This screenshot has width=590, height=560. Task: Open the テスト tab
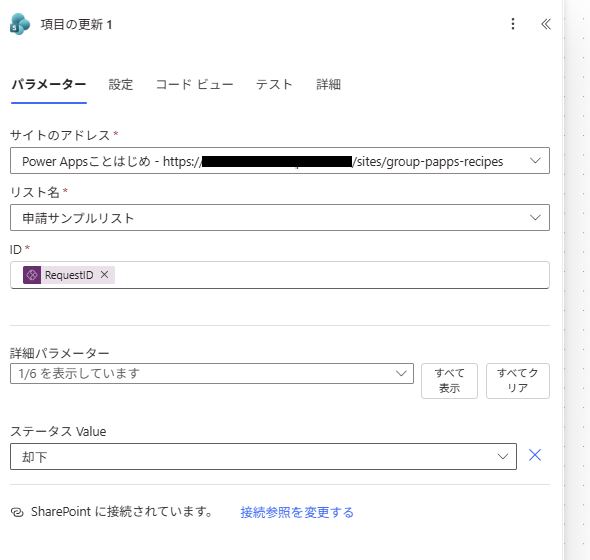coord(274,84)
